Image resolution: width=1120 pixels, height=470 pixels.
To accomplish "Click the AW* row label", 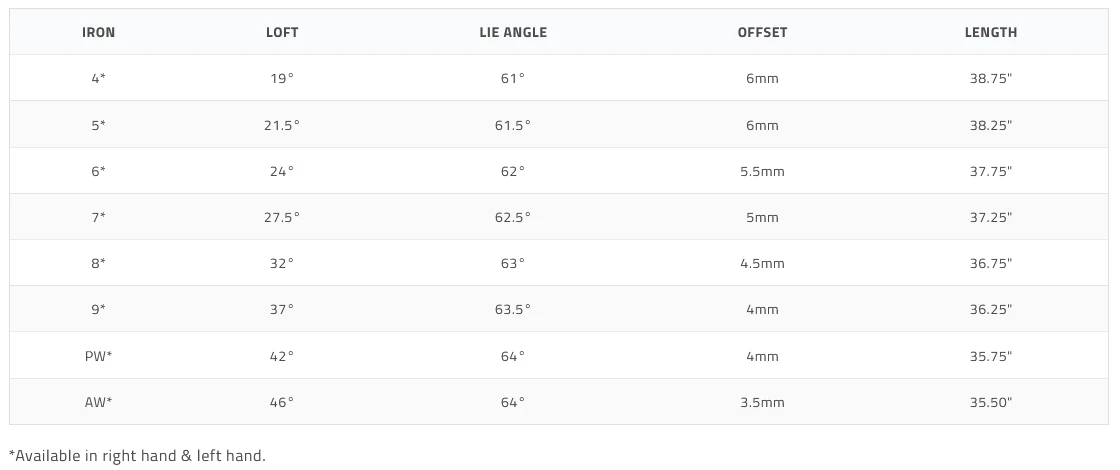I will (98, 402).
